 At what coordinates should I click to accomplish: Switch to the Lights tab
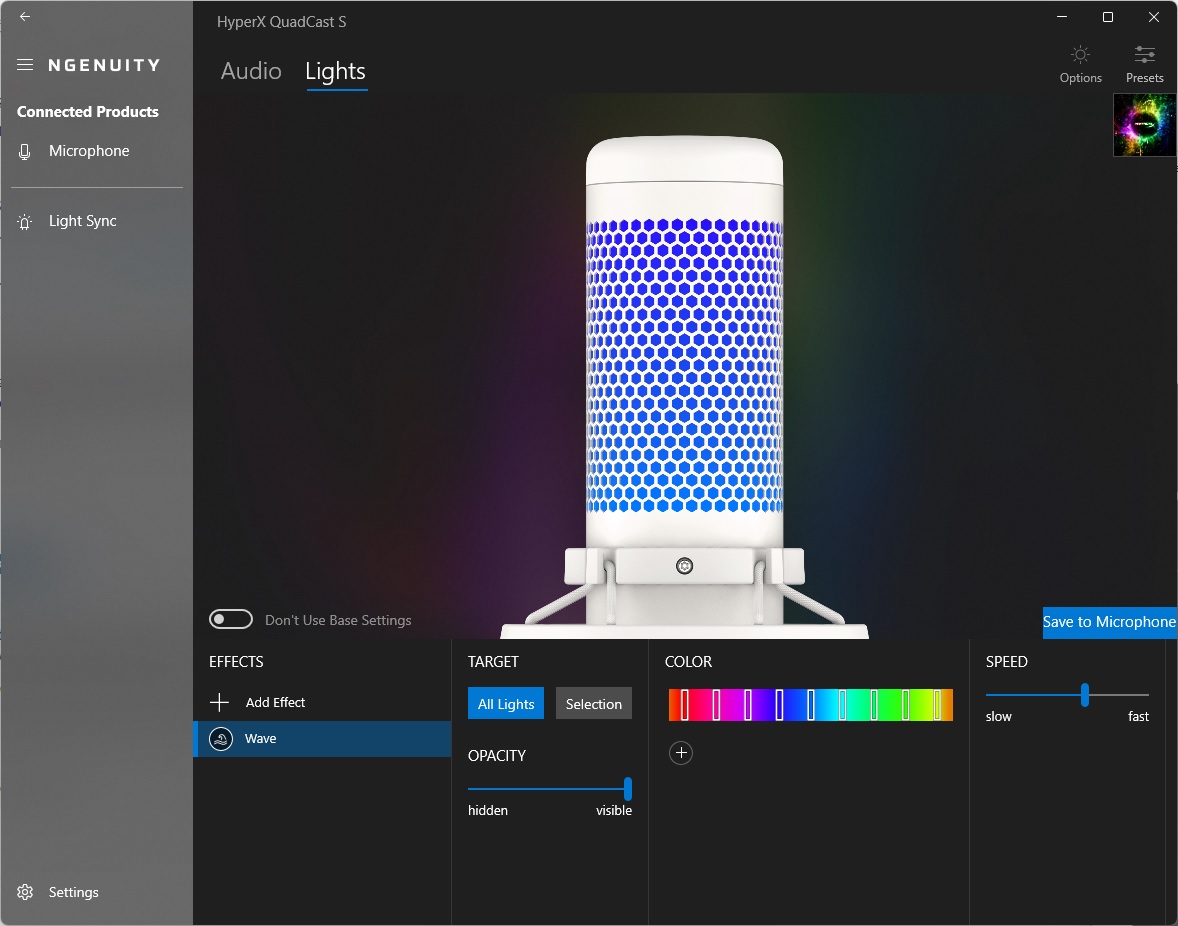tap(335, 71)
